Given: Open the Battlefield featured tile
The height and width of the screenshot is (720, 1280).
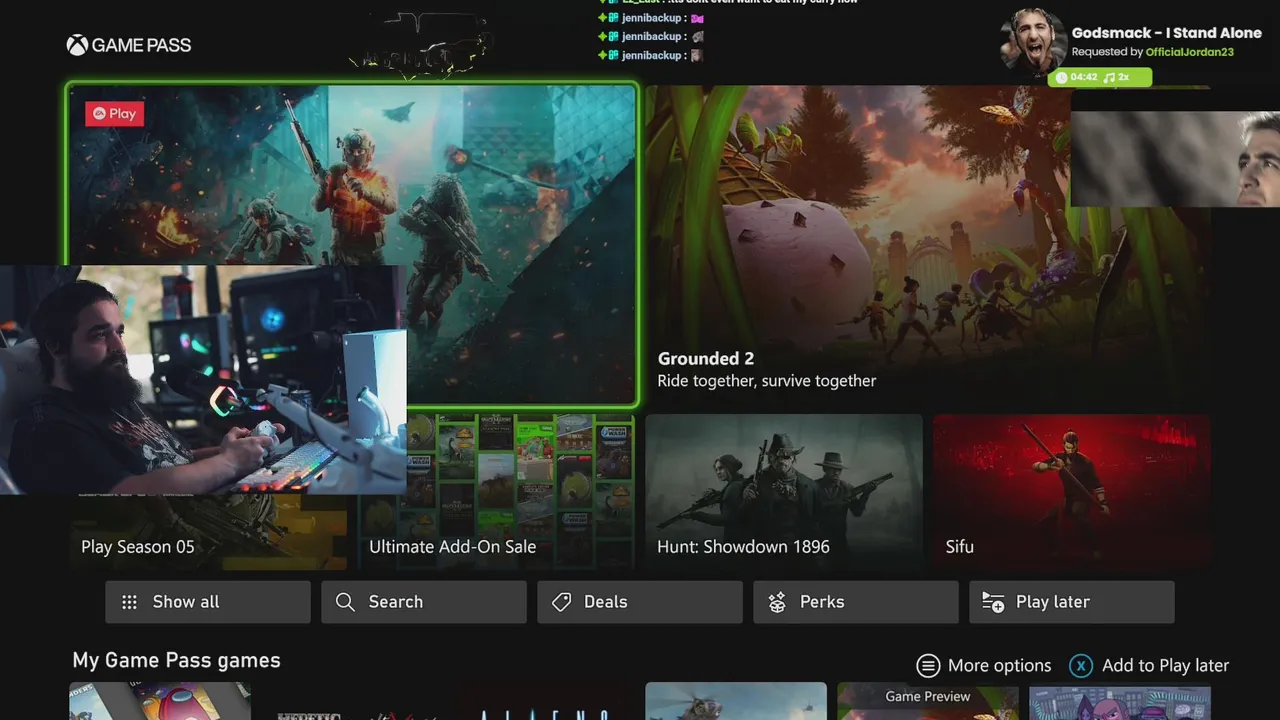Looking at the screenshot, I should (x=351, y=245).
